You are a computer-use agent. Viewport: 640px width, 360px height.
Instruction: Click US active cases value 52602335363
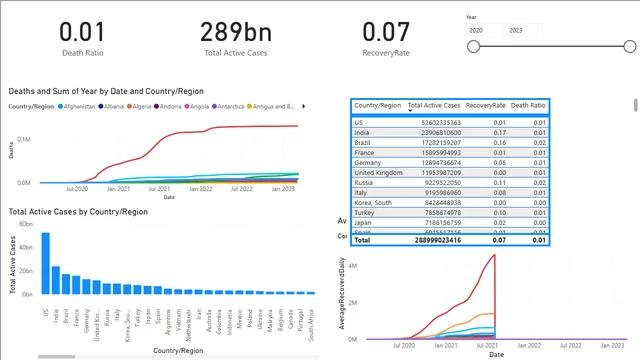441,122
